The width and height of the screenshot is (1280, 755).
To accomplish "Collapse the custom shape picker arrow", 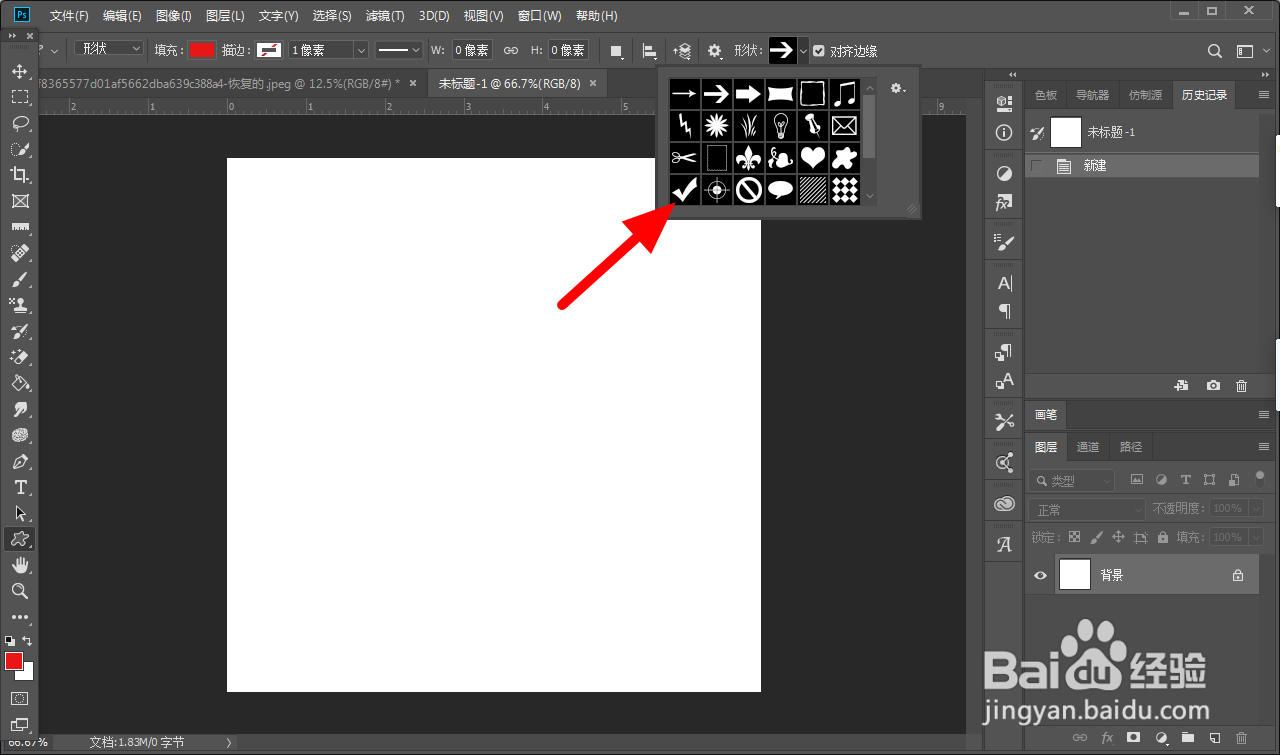I will point(802,51).
